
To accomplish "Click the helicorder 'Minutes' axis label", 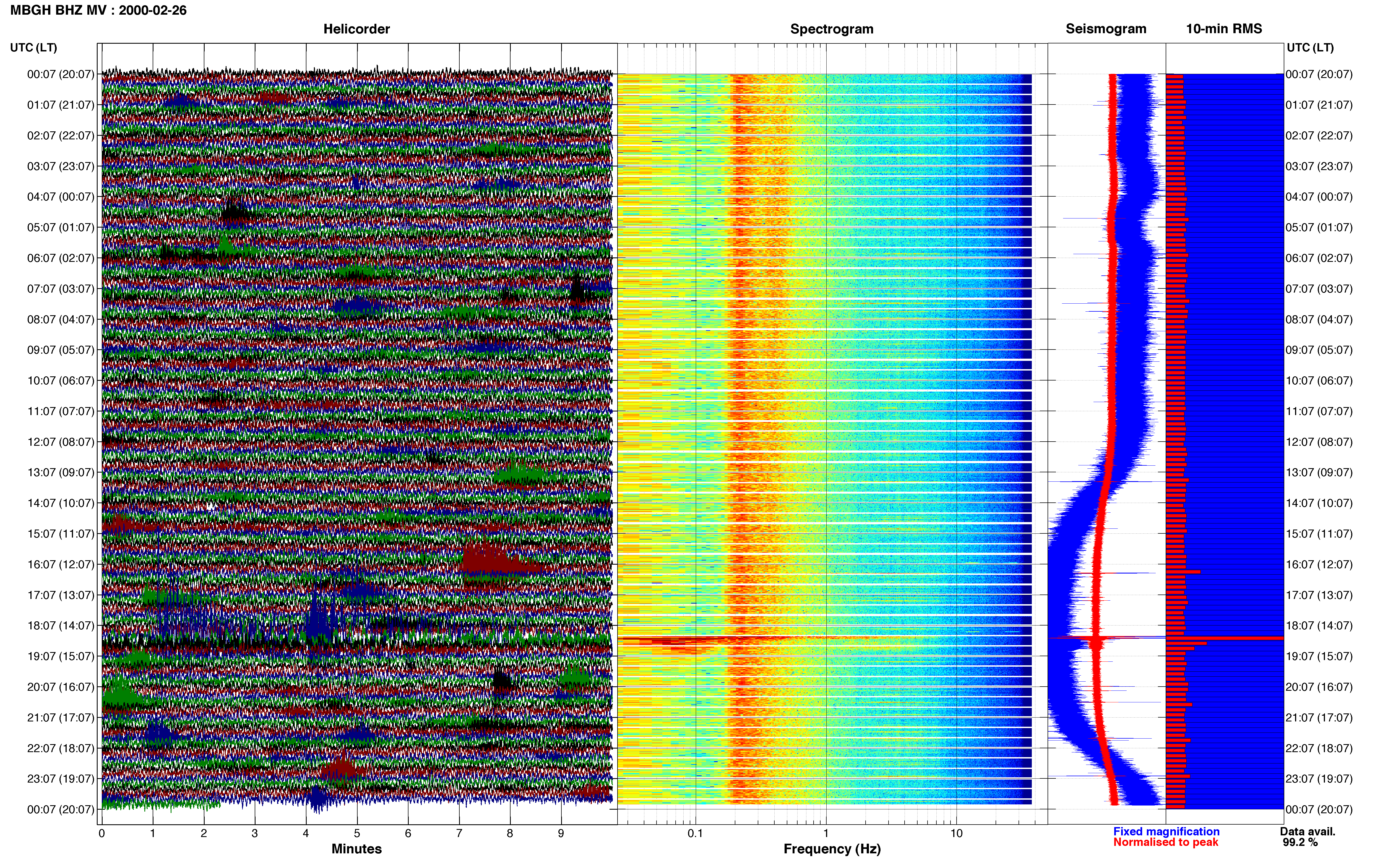I will click(356, 849).
